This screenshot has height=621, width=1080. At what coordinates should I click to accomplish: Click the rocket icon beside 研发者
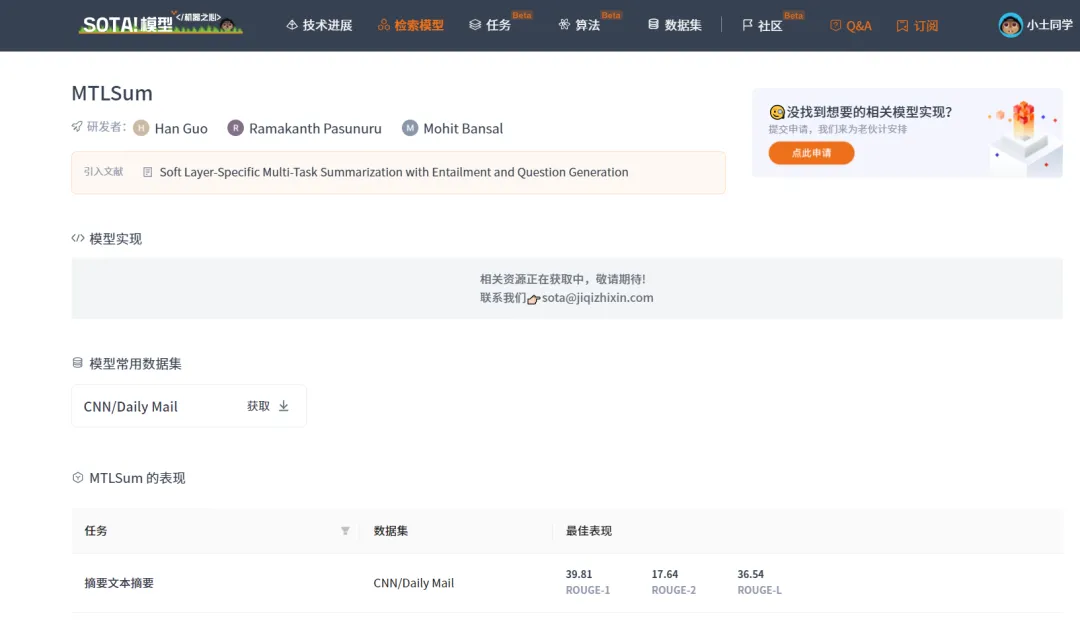(77, 127)
